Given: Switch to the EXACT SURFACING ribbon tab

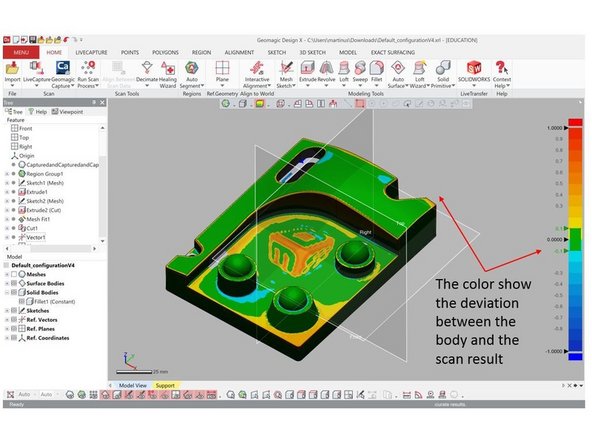Looking at the screenshot, I should (x=393, y=52).
